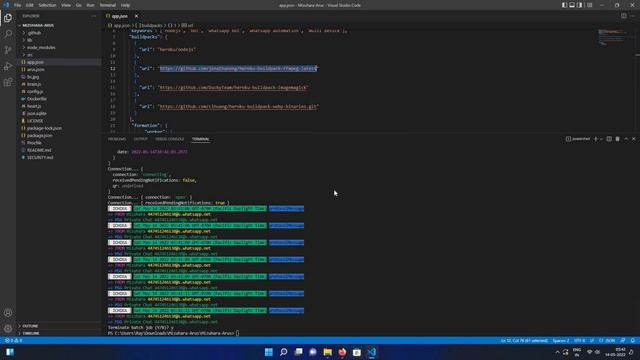Close the app.json editor tab
The height and width of the screenshot is (360, 640).
(x=136, y=16)
